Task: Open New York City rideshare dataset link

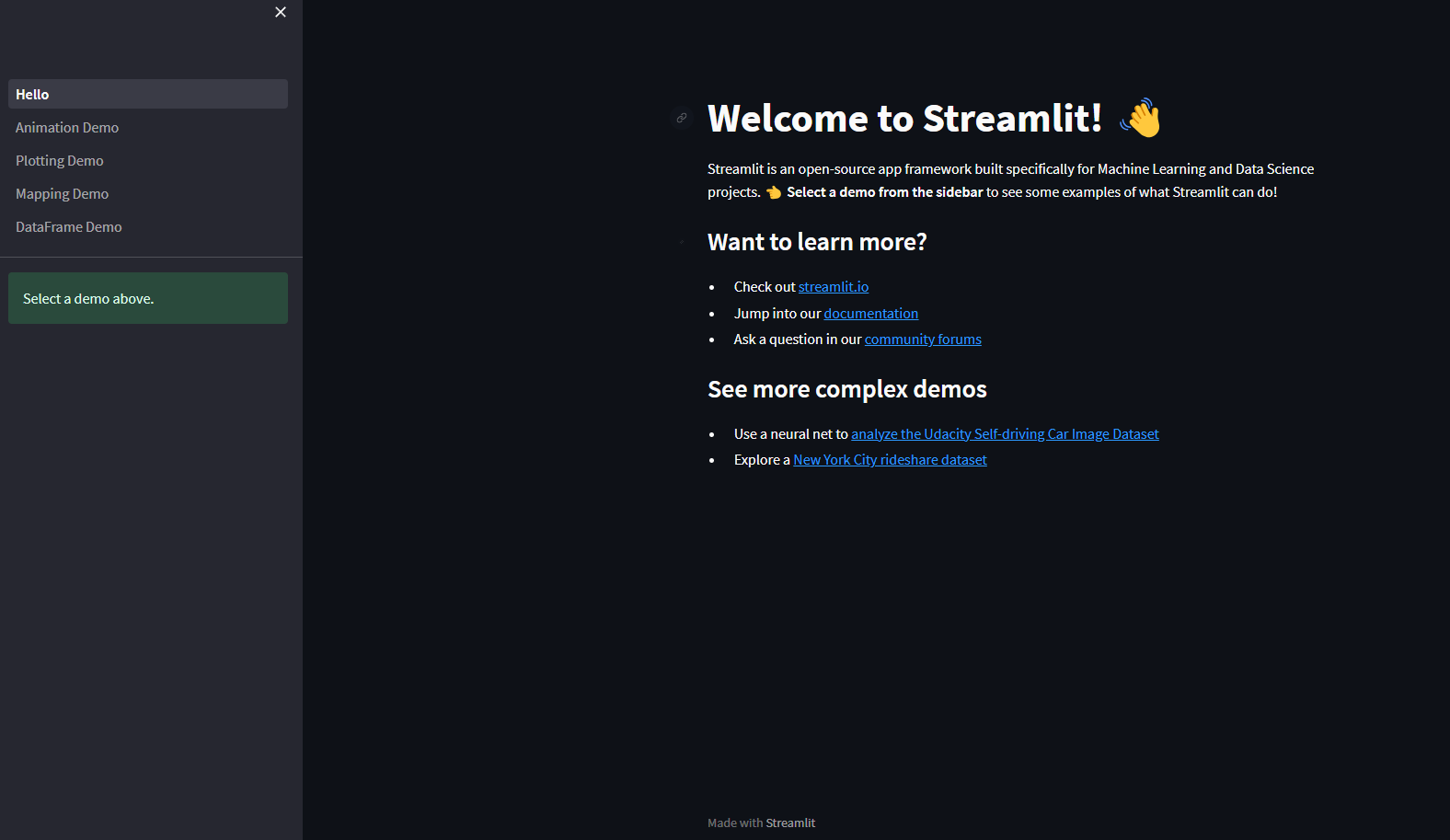Action: pos(890,460)
